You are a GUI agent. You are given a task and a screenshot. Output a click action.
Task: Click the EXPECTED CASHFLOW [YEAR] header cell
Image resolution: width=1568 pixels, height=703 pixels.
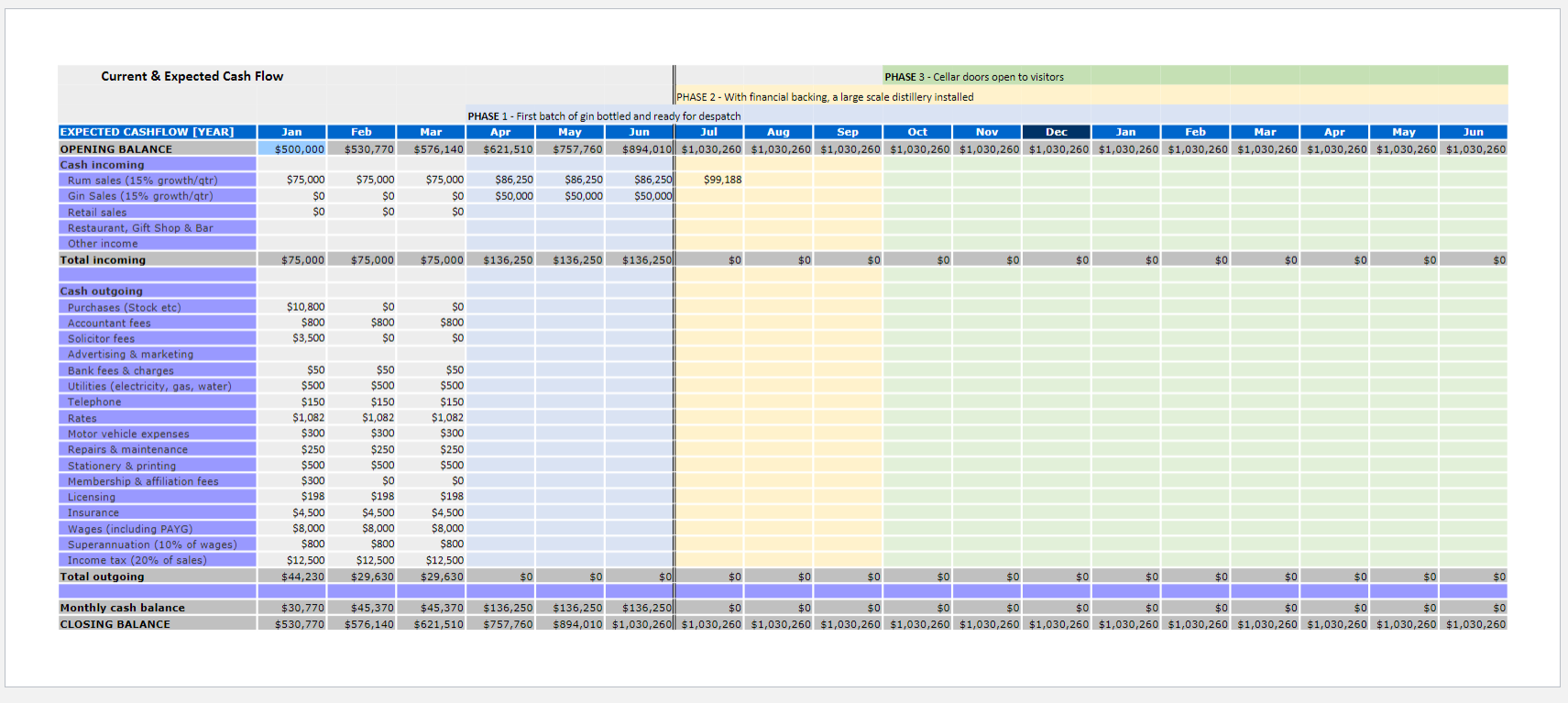point(147,132)
